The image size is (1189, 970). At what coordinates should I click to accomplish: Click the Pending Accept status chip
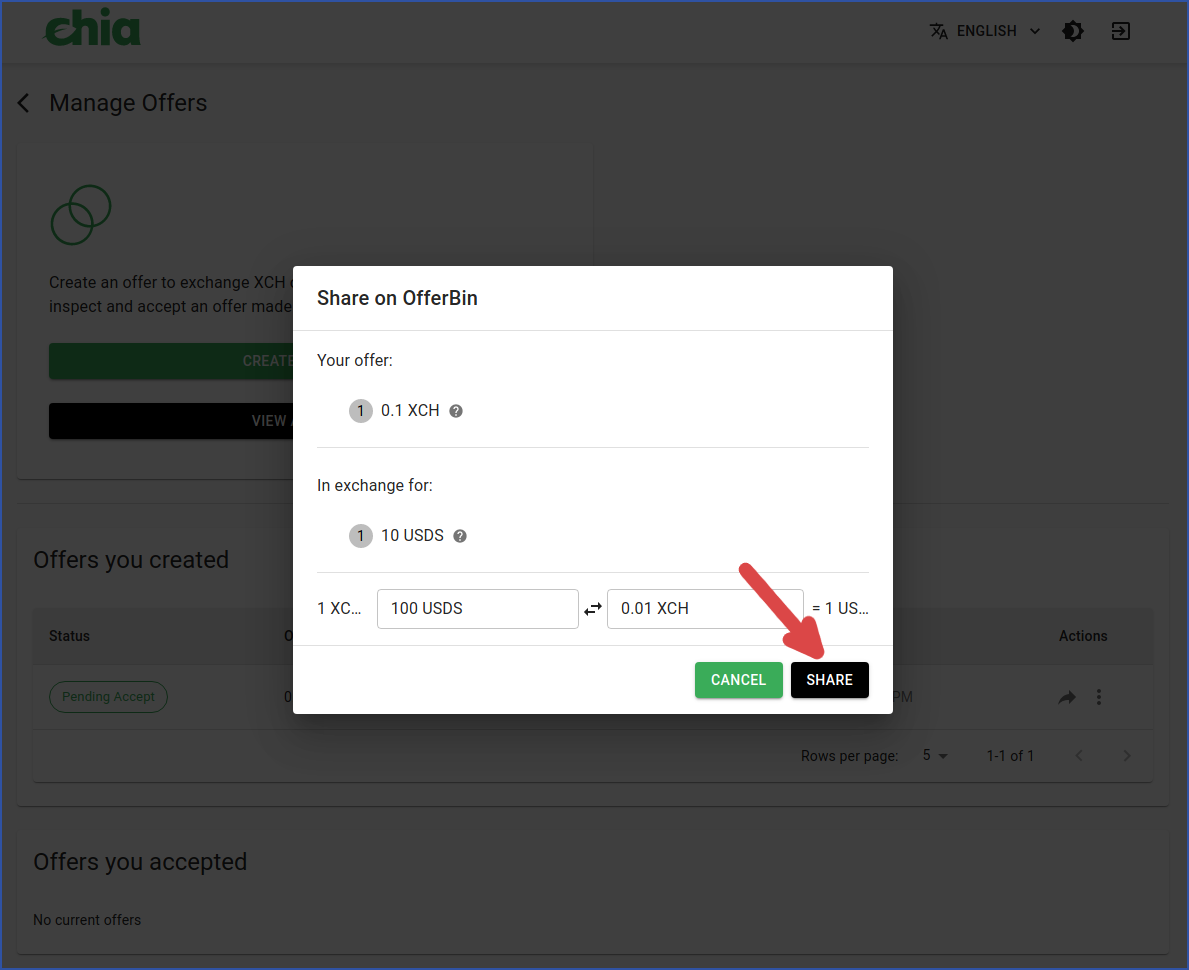pos(108,697)
